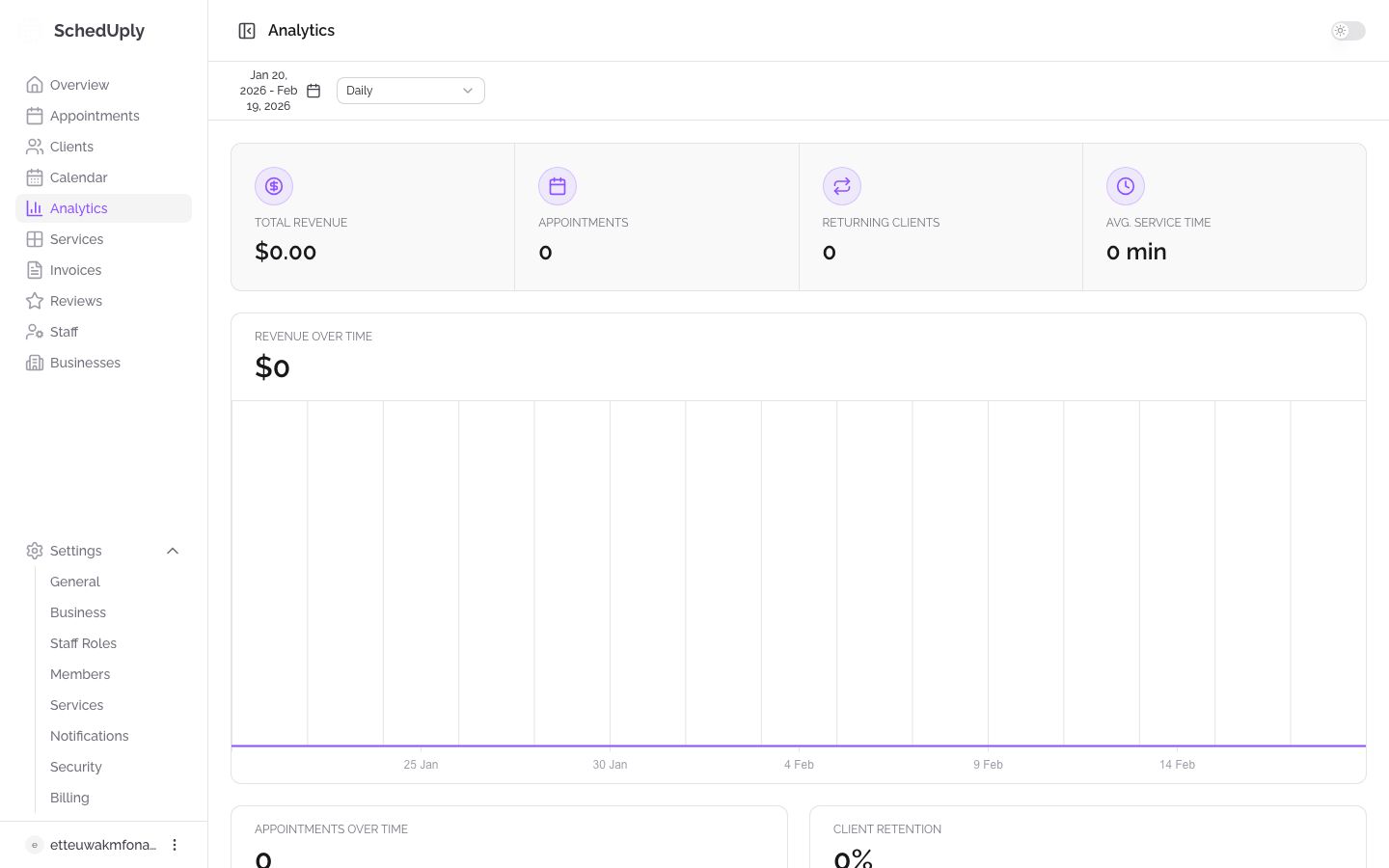Select the Invoices section icon
Viewport: 1389px width, 868px height.
[34, 270]
